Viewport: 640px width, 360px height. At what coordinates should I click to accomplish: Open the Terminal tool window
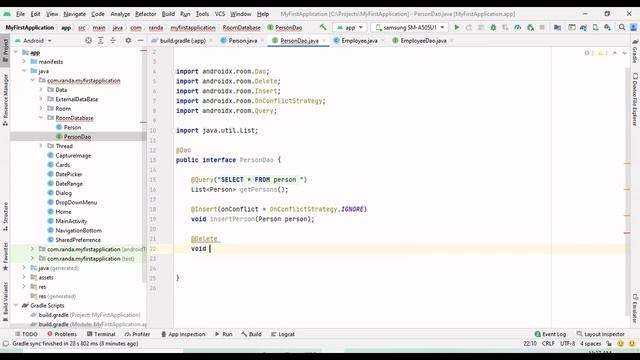pos(101,334)
